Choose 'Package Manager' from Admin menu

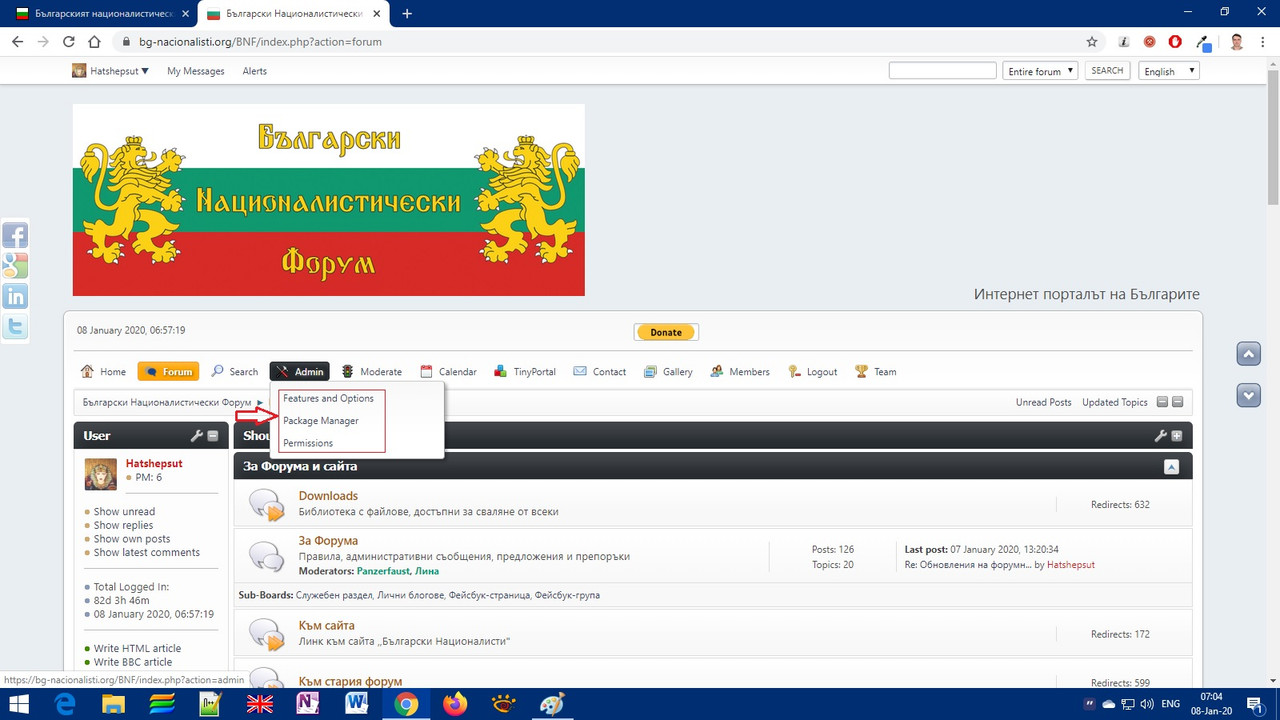pos(321,421)
